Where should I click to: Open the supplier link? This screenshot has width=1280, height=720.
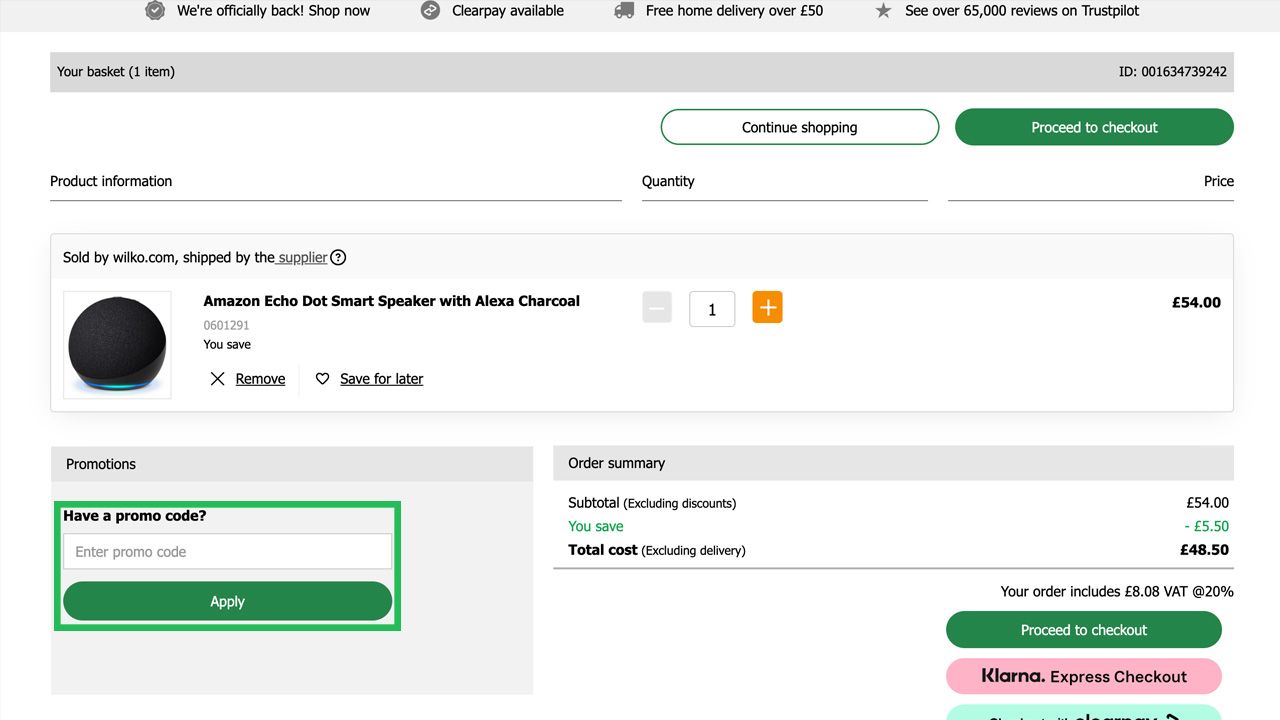pyautogui.click(x=302, y=257)
